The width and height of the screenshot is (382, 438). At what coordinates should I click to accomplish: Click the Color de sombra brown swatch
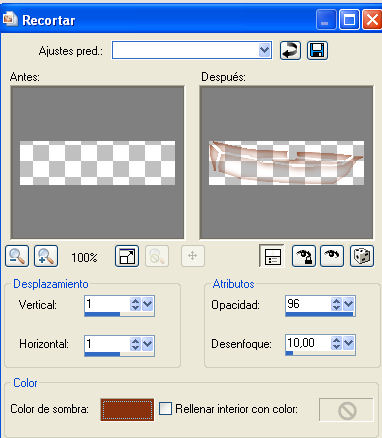point(127,409)
